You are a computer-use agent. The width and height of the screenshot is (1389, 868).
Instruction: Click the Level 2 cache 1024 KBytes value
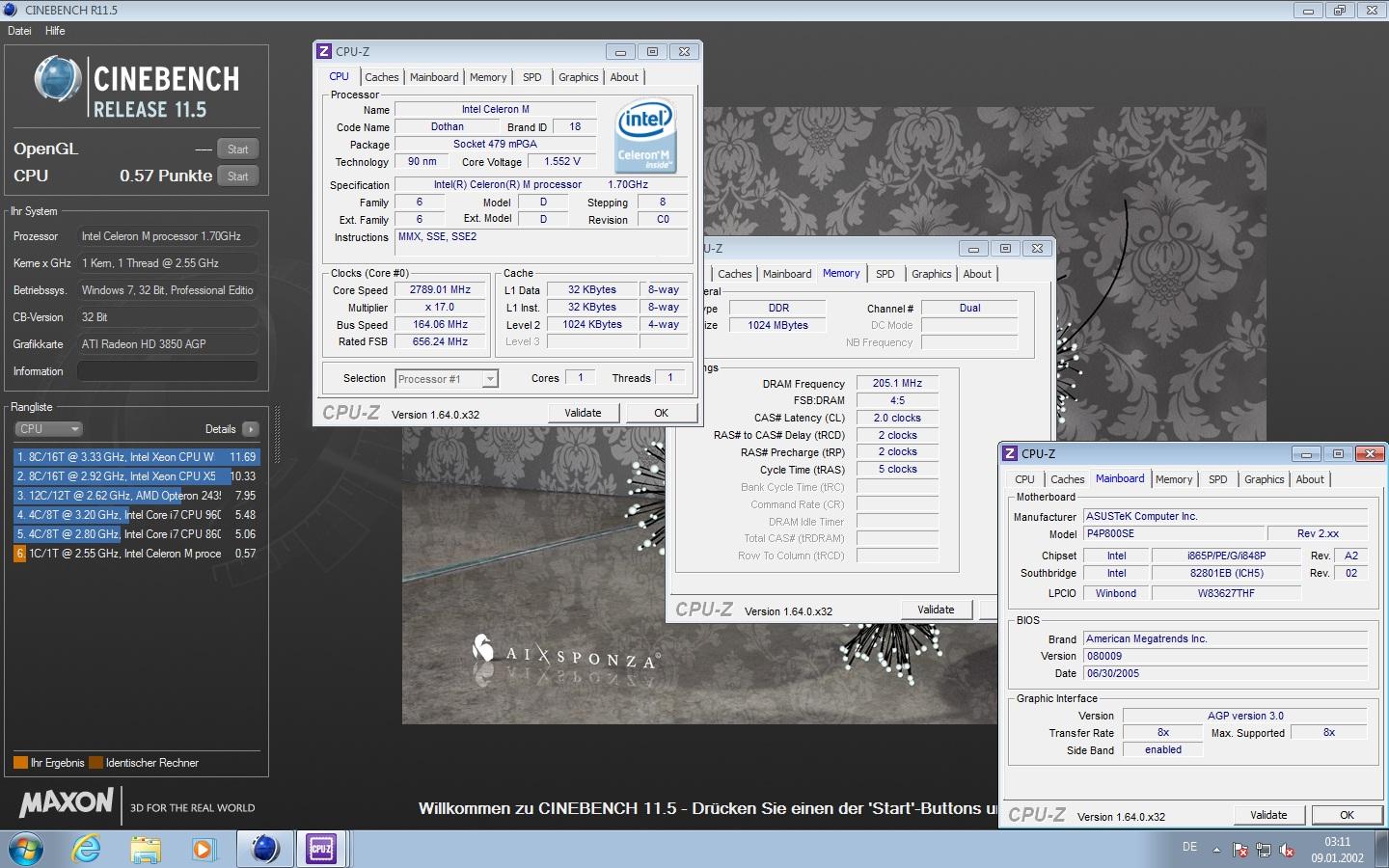tap(592, 324)
